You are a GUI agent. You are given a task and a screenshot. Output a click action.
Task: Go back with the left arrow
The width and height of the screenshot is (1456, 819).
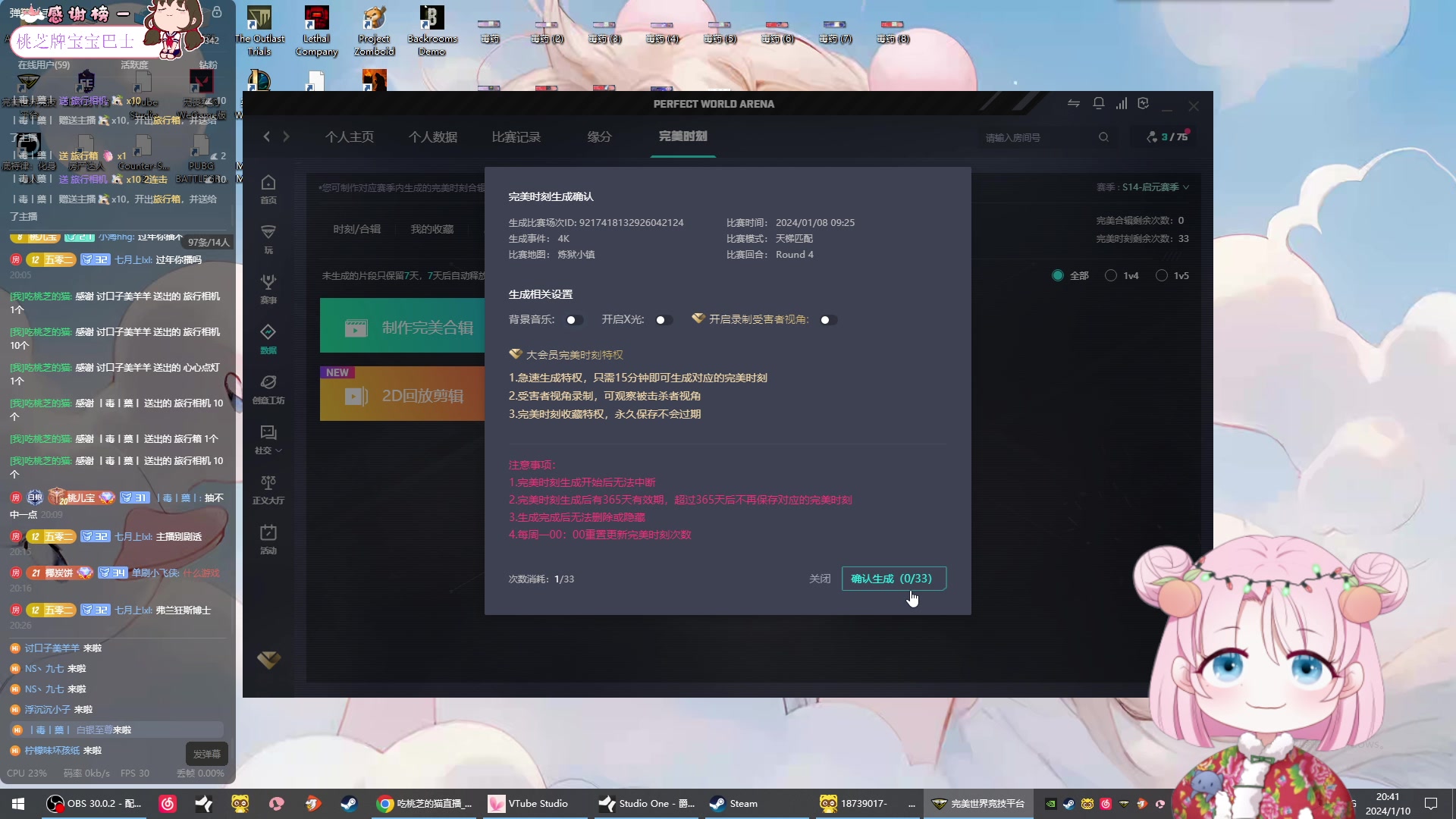point(267,136)
